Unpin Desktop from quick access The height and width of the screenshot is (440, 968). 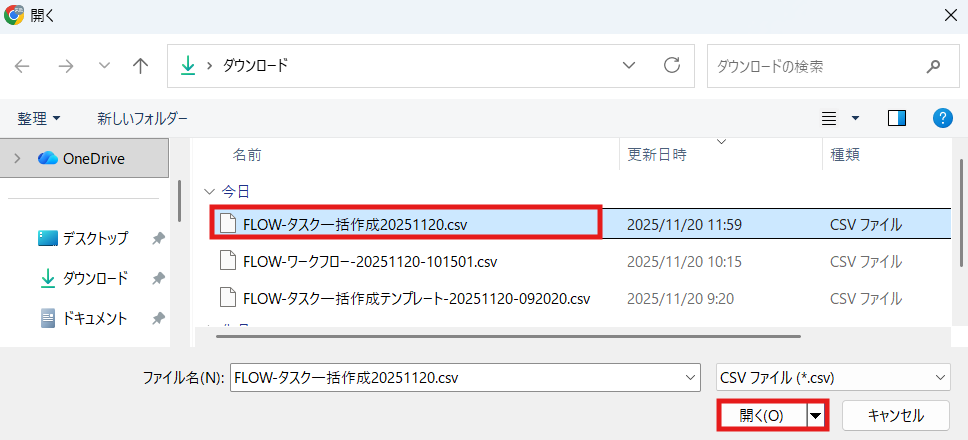158,238
